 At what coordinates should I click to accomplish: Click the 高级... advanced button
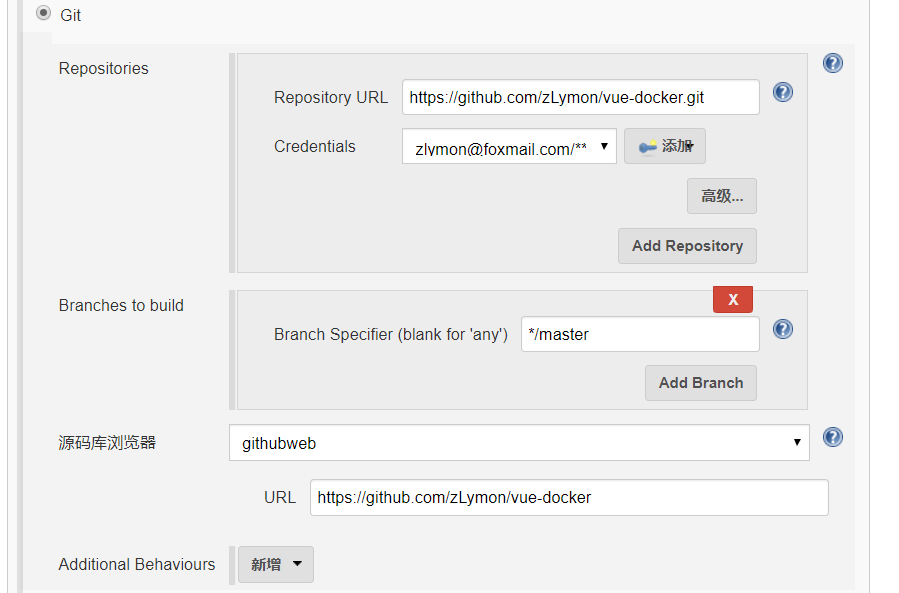point(721,196)
